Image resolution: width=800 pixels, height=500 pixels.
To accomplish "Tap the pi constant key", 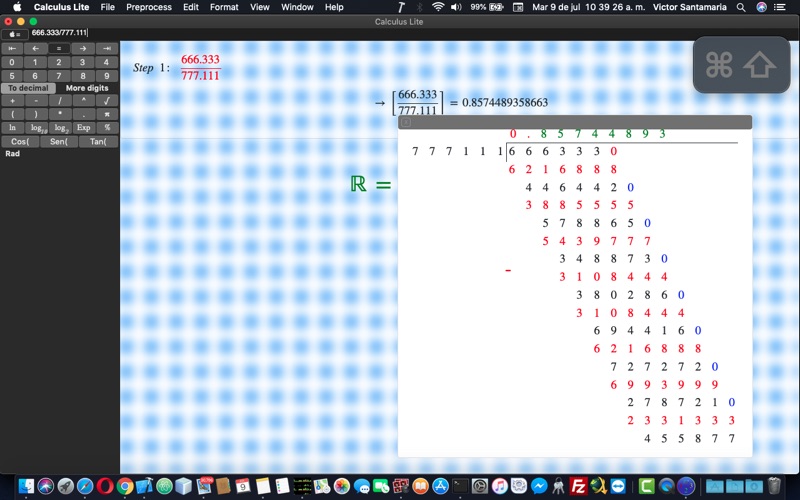I will click(107, 114).
